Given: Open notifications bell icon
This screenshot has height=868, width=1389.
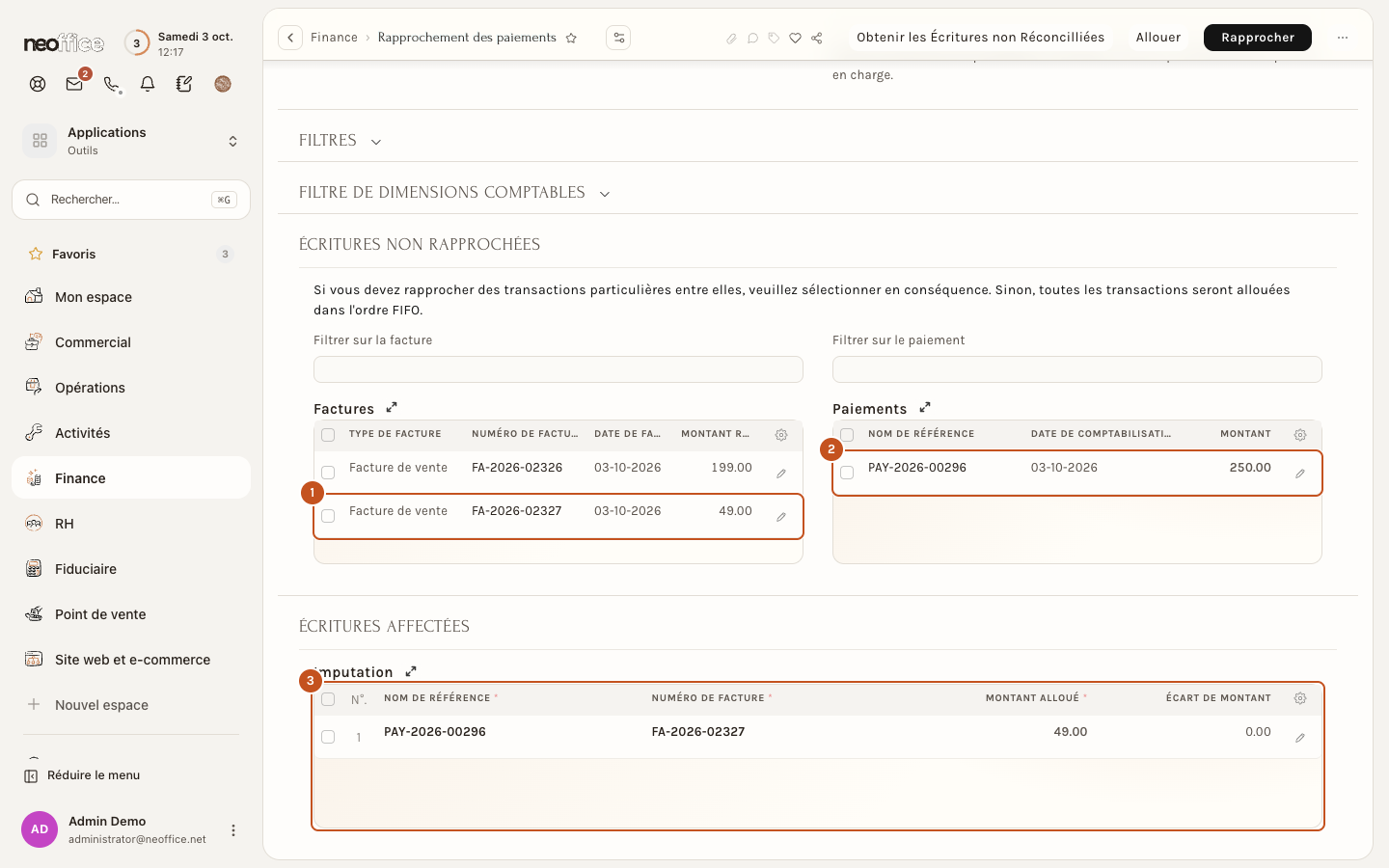Looking at the screenshot, I should tap(148, 84).
